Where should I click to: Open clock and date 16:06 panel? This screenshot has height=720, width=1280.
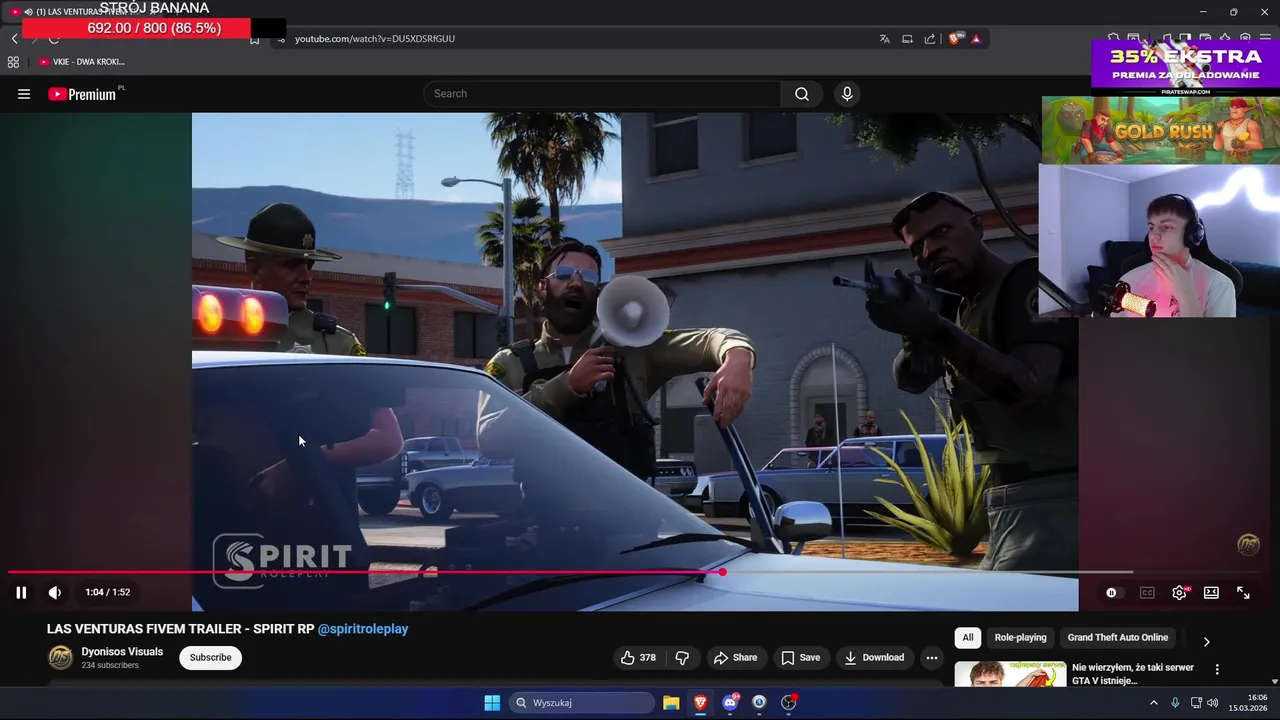tap(1248, 703)
